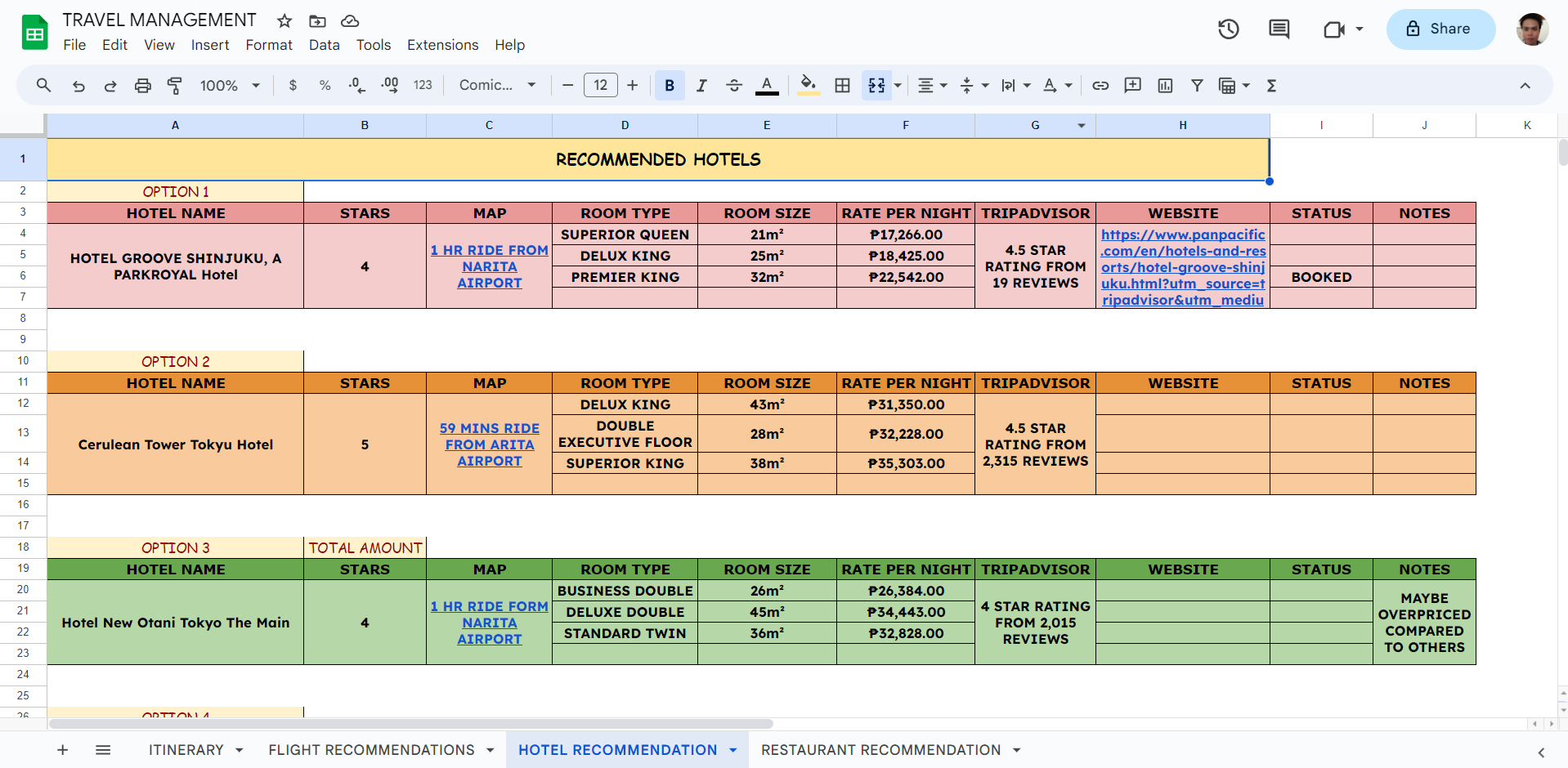
Task: Redo the last action
Action: (x=110, y=85)
